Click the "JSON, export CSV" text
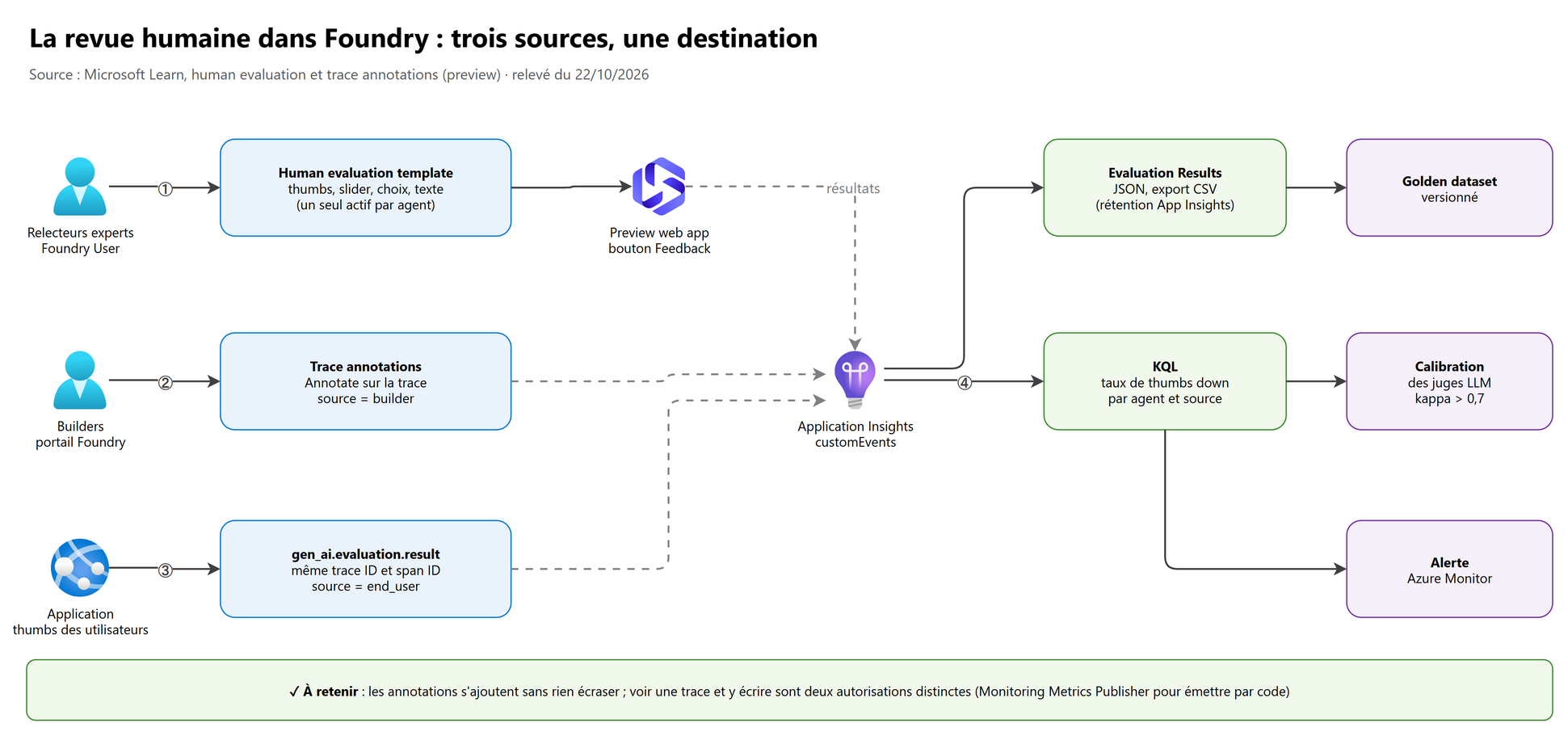 [1165, 189]
